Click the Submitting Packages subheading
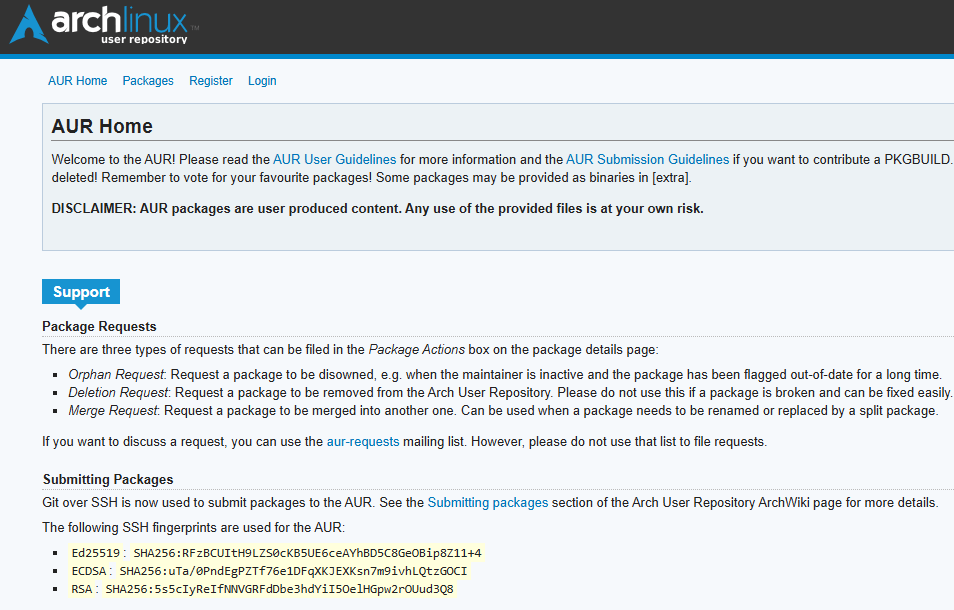Viewport: 954px width, 610px height. pos(108,479)
